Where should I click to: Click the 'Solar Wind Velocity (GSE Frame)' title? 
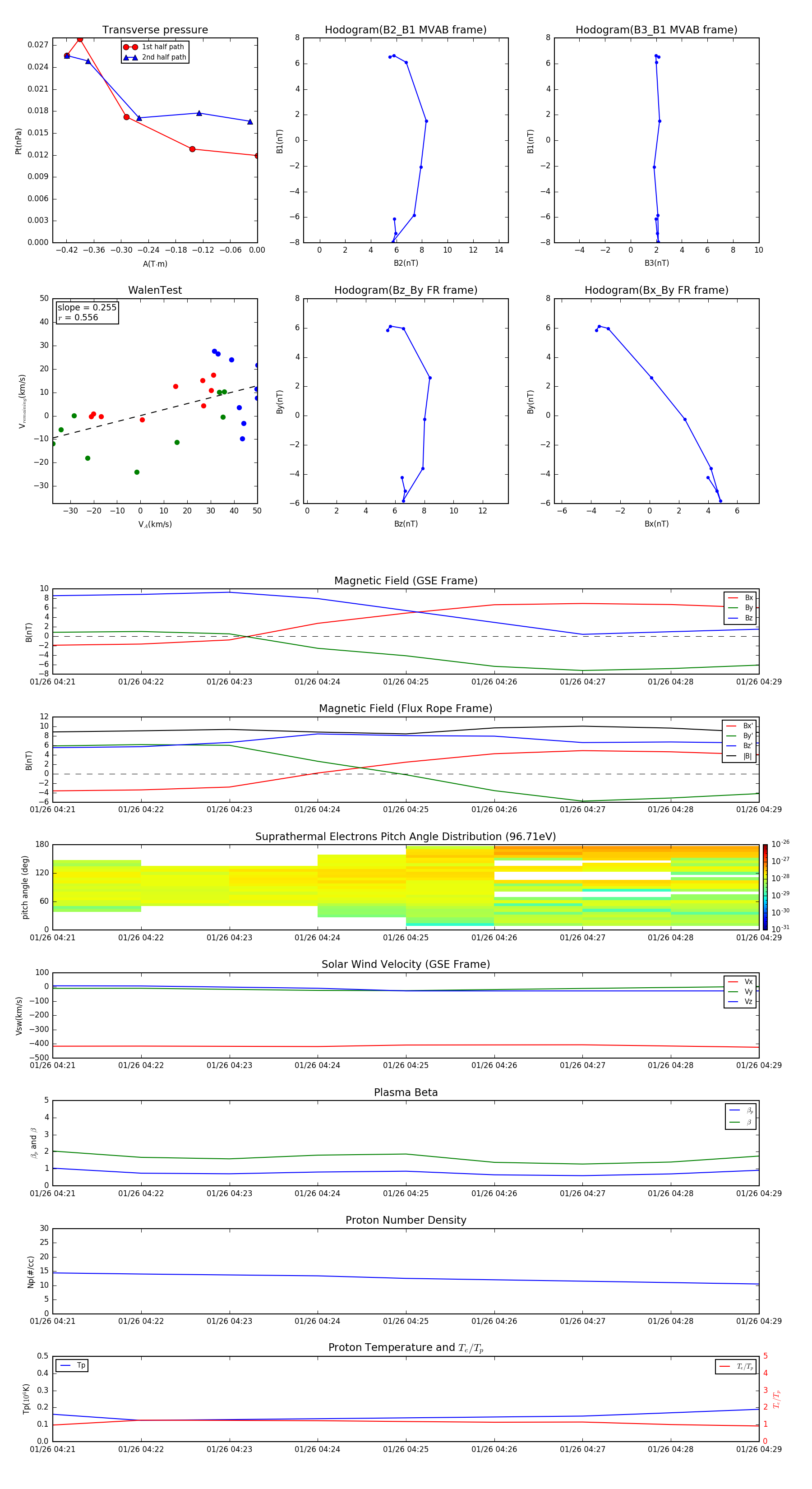pyautogui.click(x=406, y=965)
